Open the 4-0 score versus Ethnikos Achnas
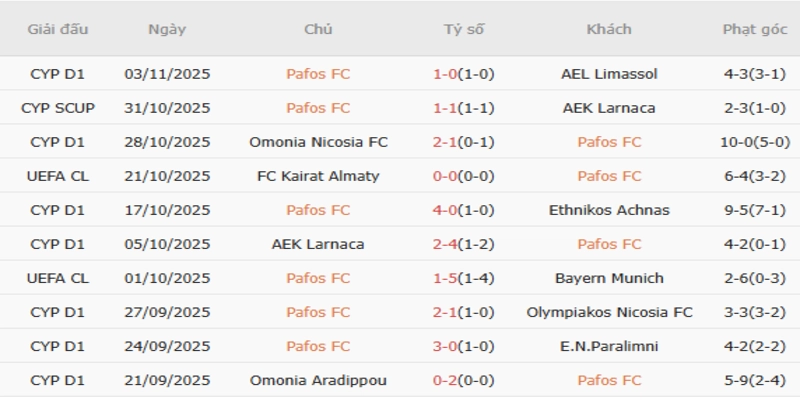 [x=446, y=210]
